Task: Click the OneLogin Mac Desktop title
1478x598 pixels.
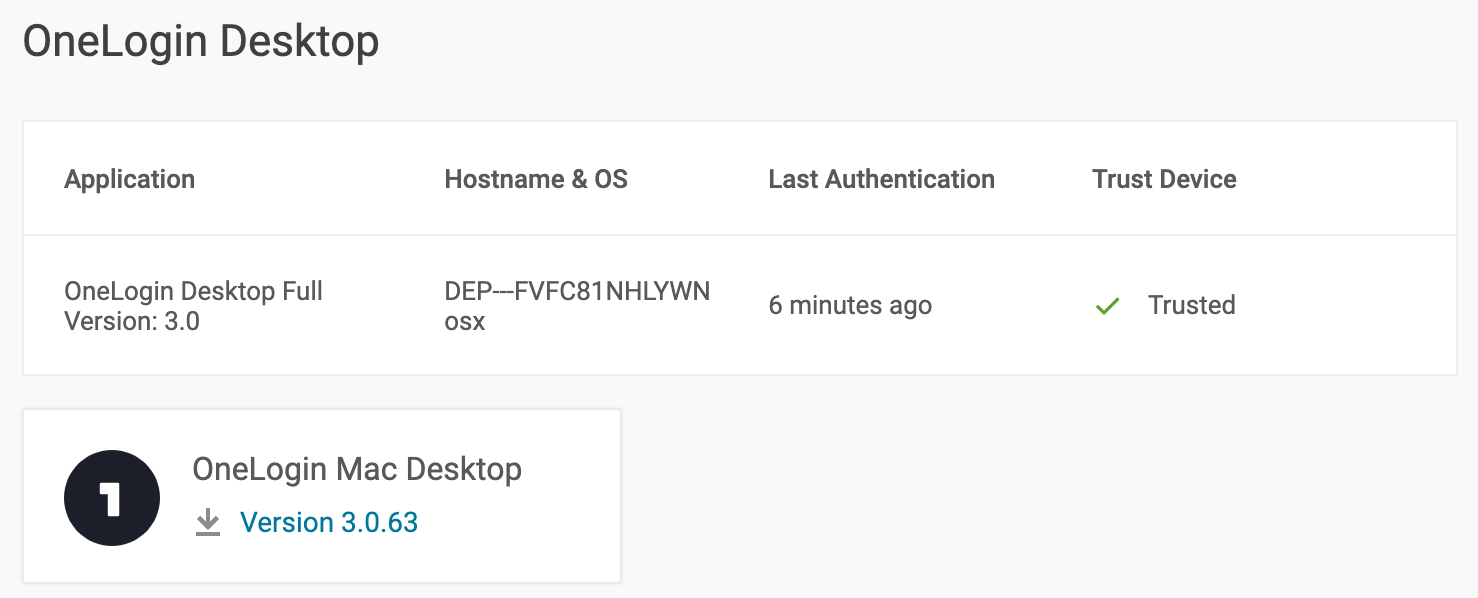Action: [357, 469]
